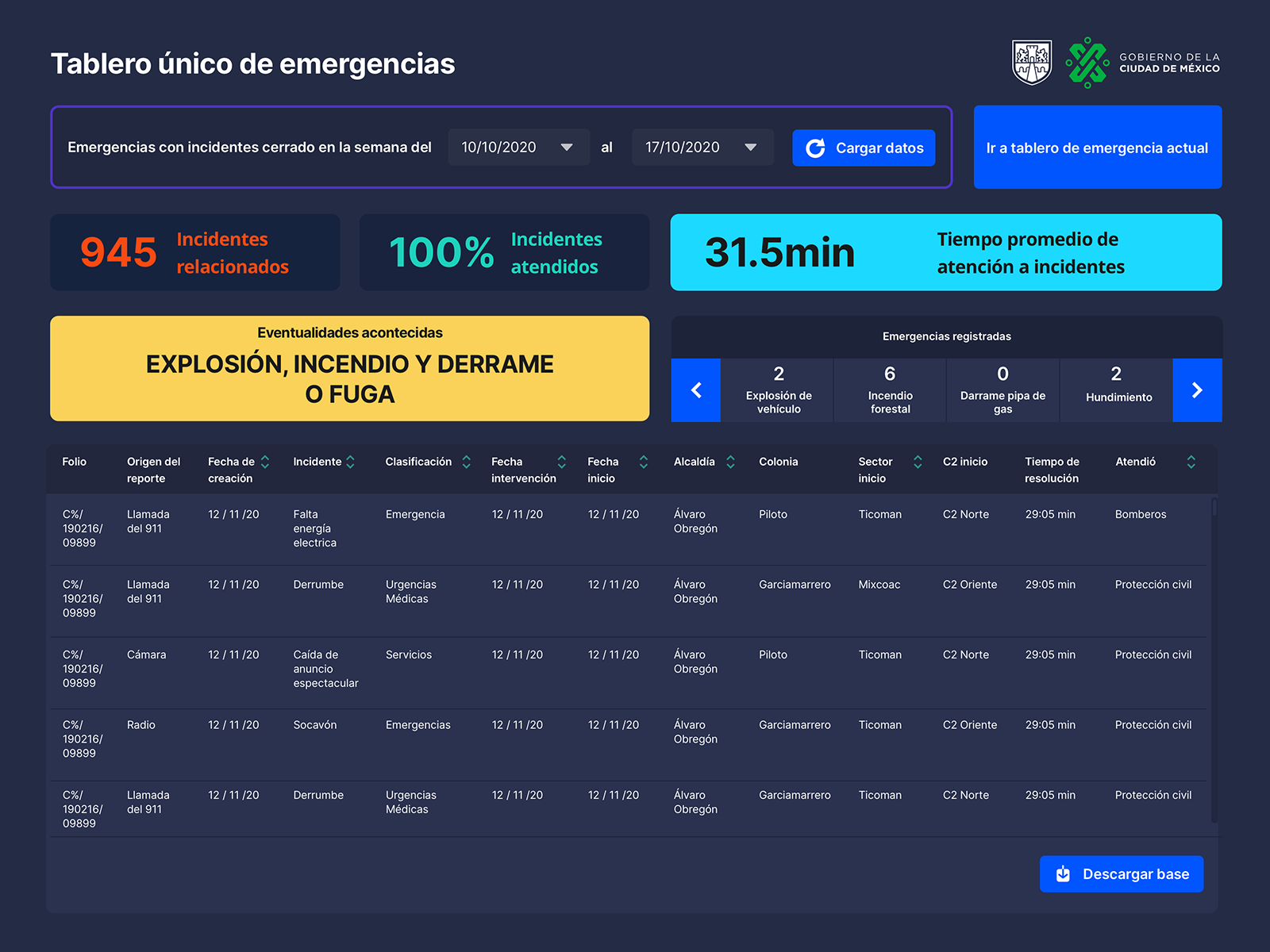Sort by Fecha inicio column arrows
Viewport: 1270px width, 952px height.
(x=644, y=462)
